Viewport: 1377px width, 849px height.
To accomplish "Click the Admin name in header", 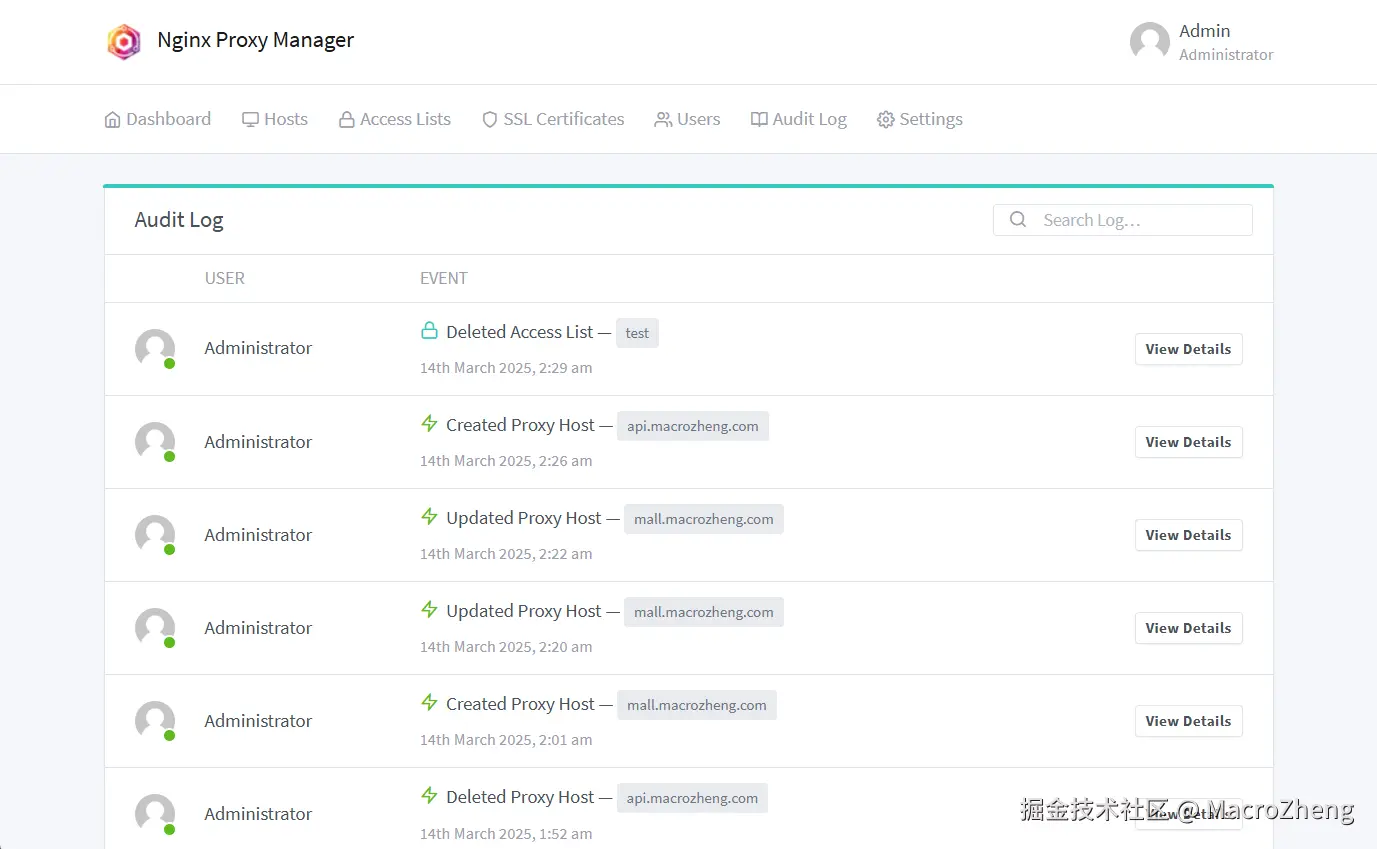I will click(1204, 31).
